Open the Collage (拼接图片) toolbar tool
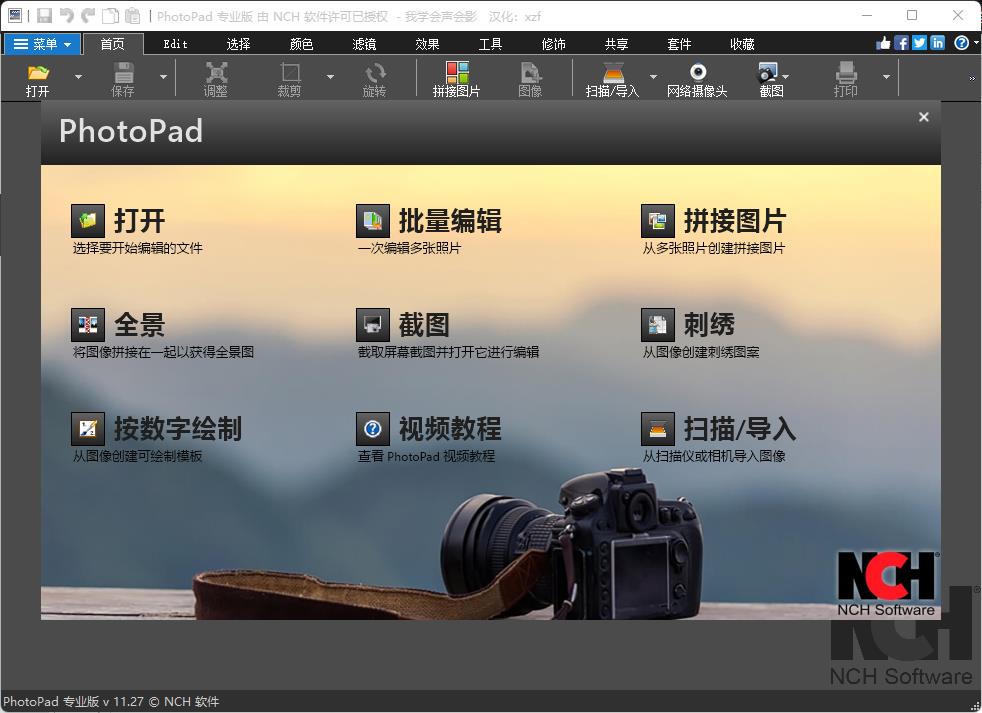 pos(457,73)
